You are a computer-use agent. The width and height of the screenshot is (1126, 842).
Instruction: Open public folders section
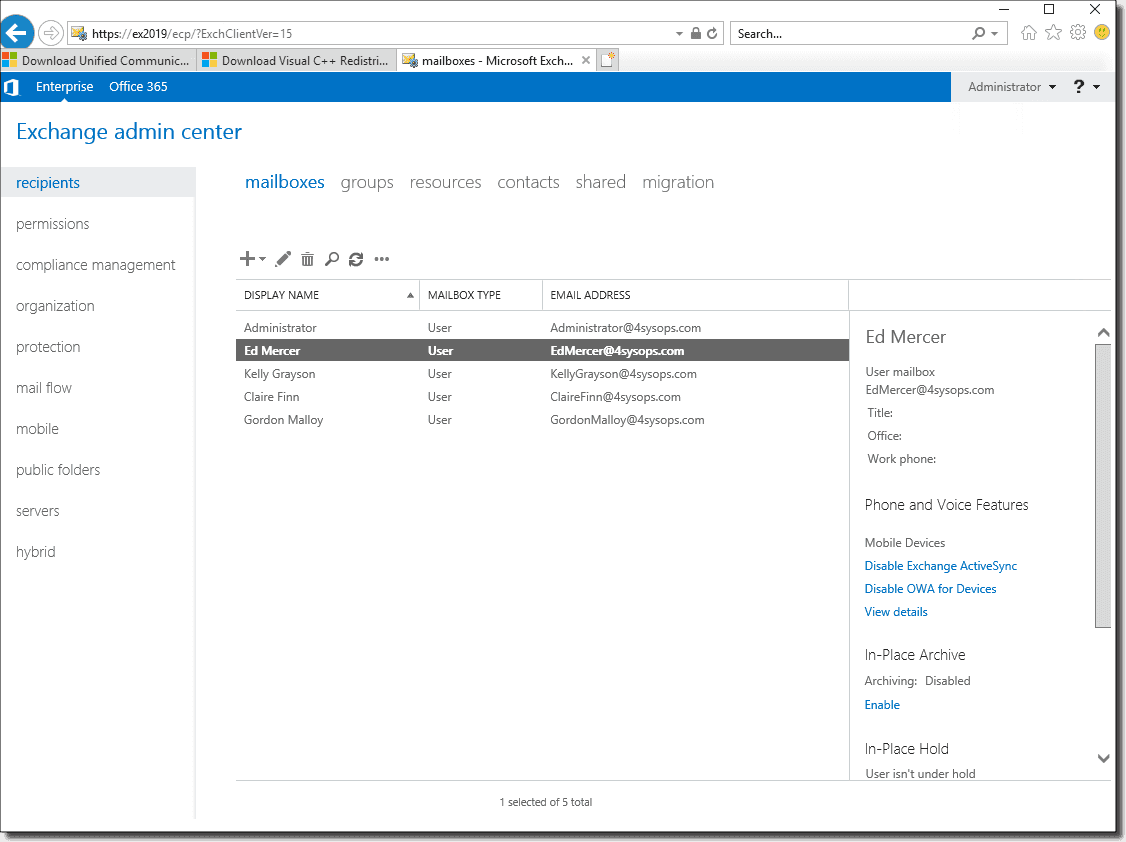pos(58,469)
